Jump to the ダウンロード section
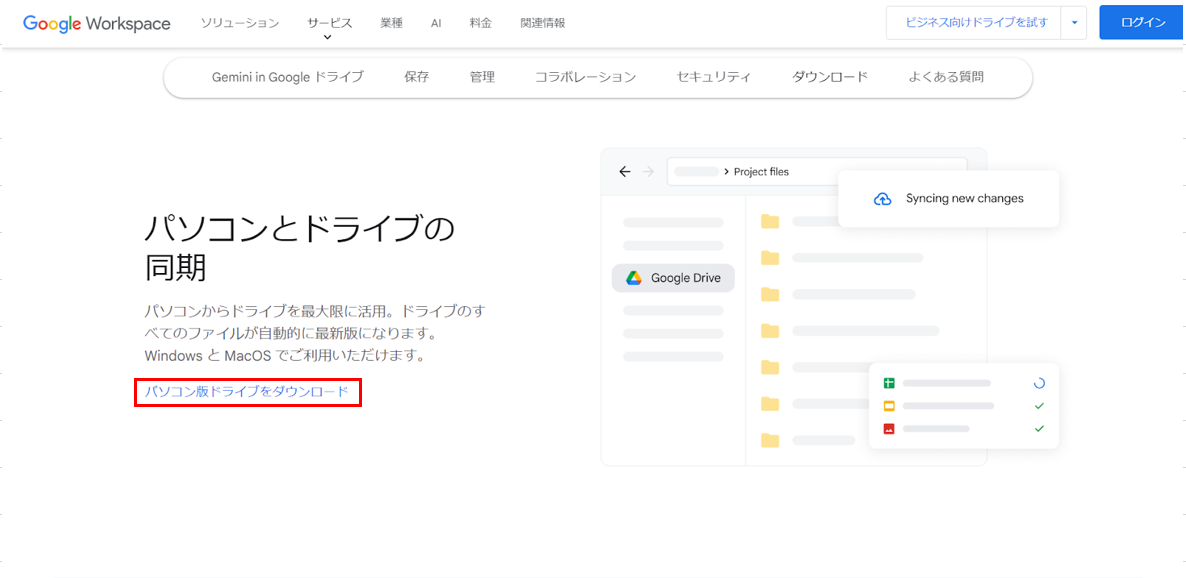1186x578 pixels. (830, 76)
